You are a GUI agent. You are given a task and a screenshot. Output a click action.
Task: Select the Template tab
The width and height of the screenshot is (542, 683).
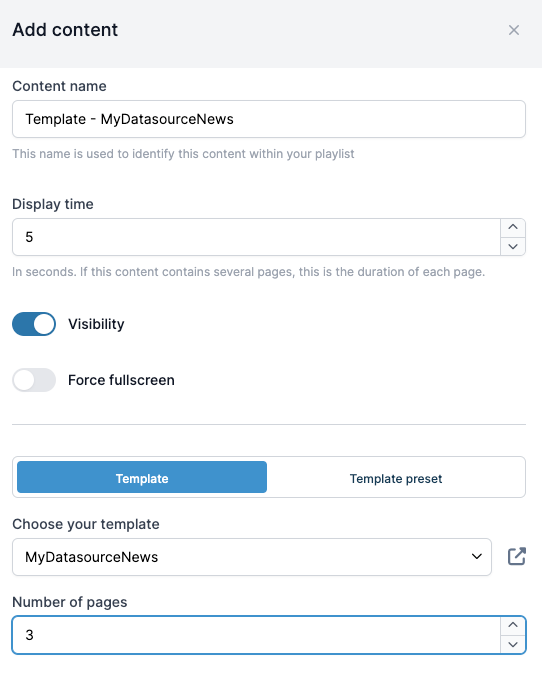[142, 477]
